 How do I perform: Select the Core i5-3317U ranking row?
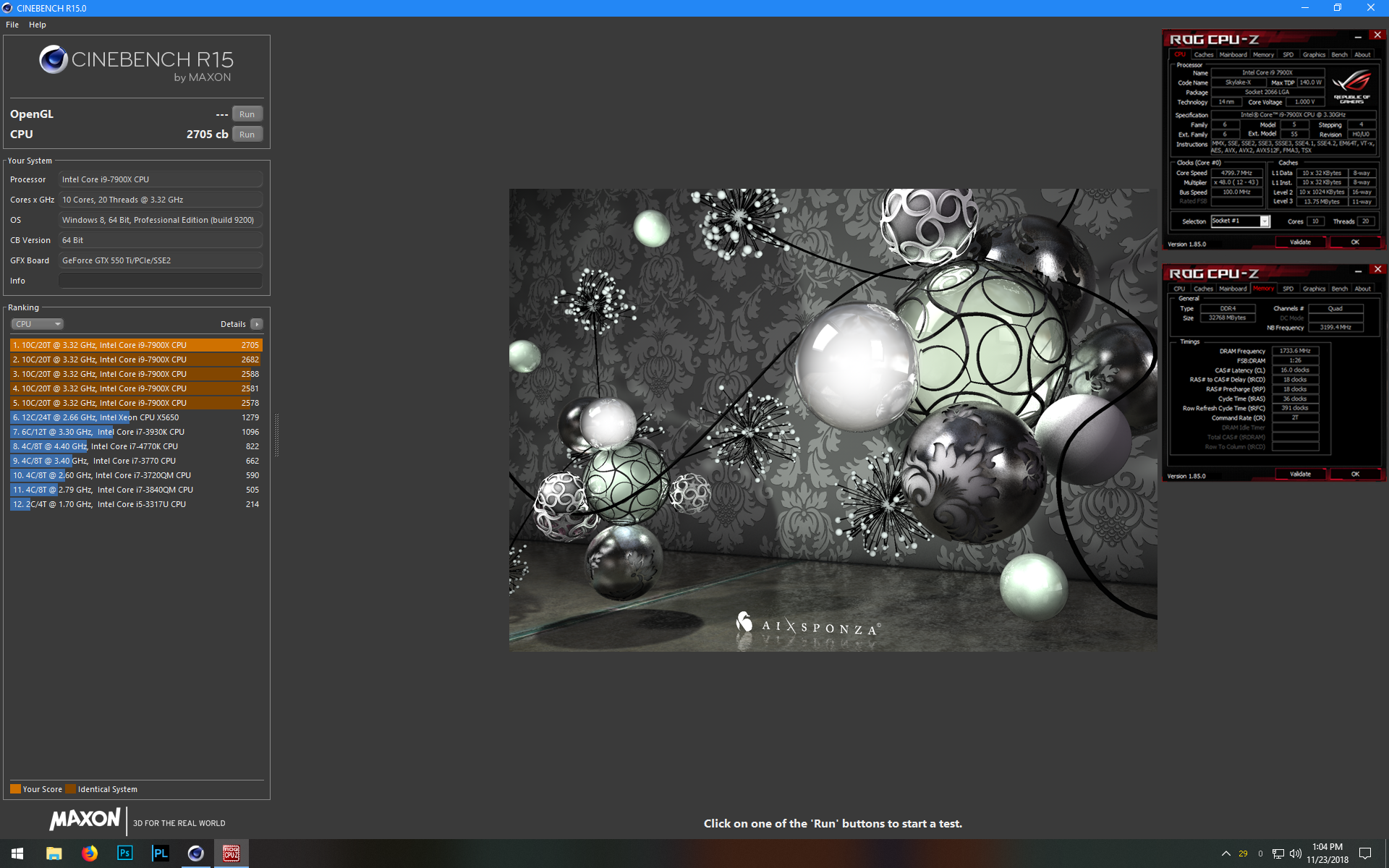(136, 504)
